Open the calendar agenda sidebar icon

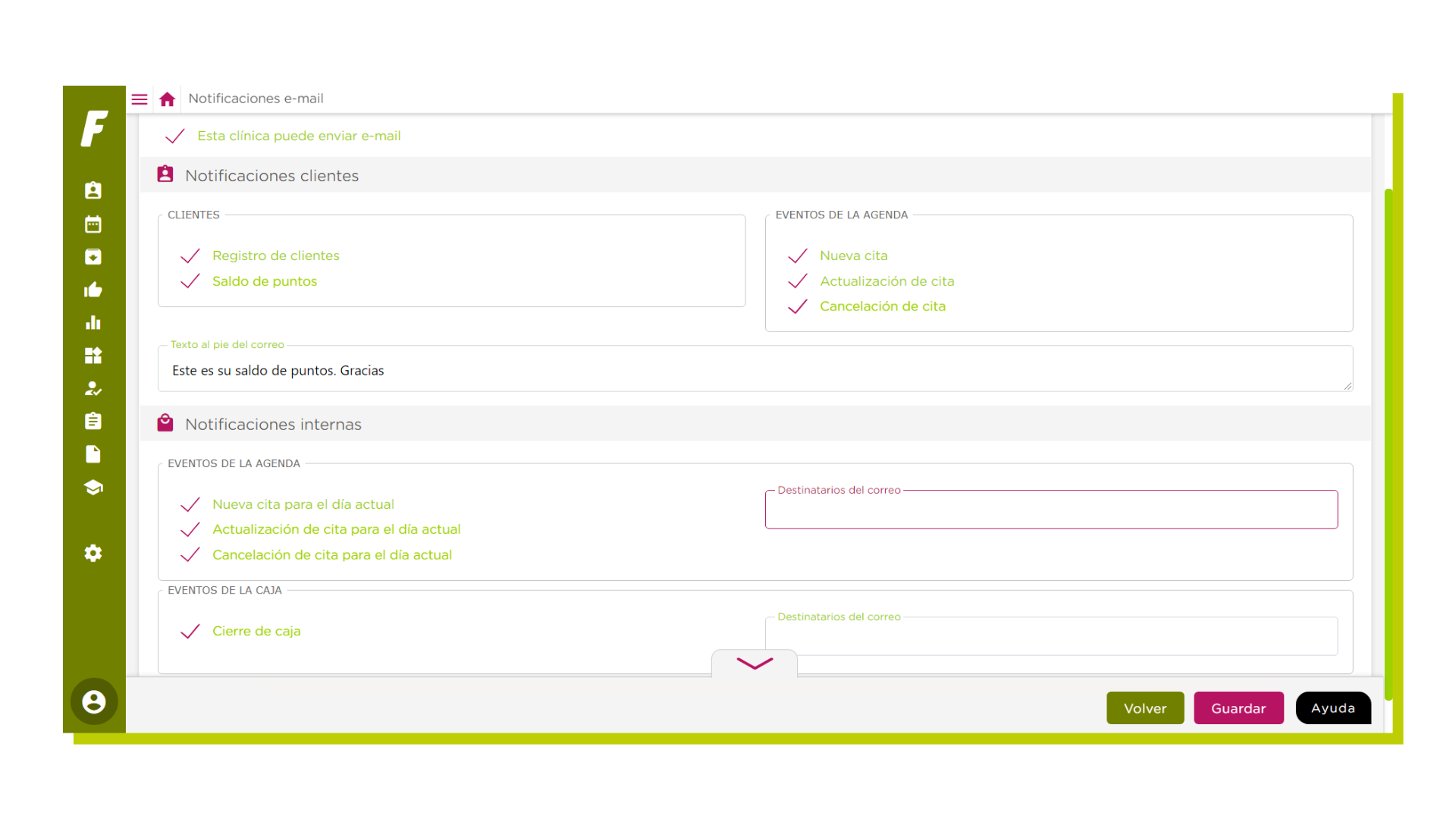tap(93, 224)
